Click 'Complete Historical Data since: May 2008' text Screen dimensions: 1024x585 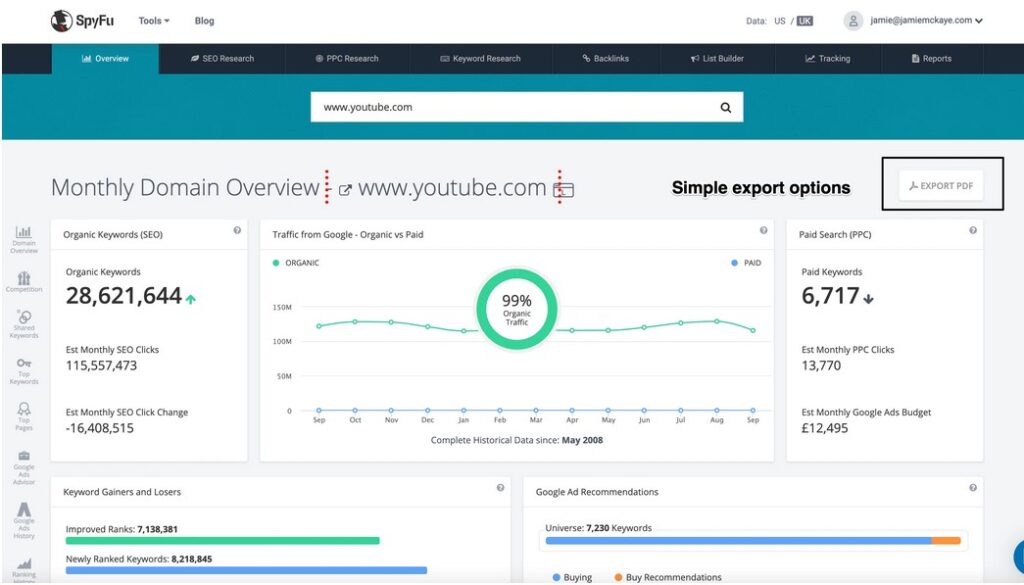517,440
